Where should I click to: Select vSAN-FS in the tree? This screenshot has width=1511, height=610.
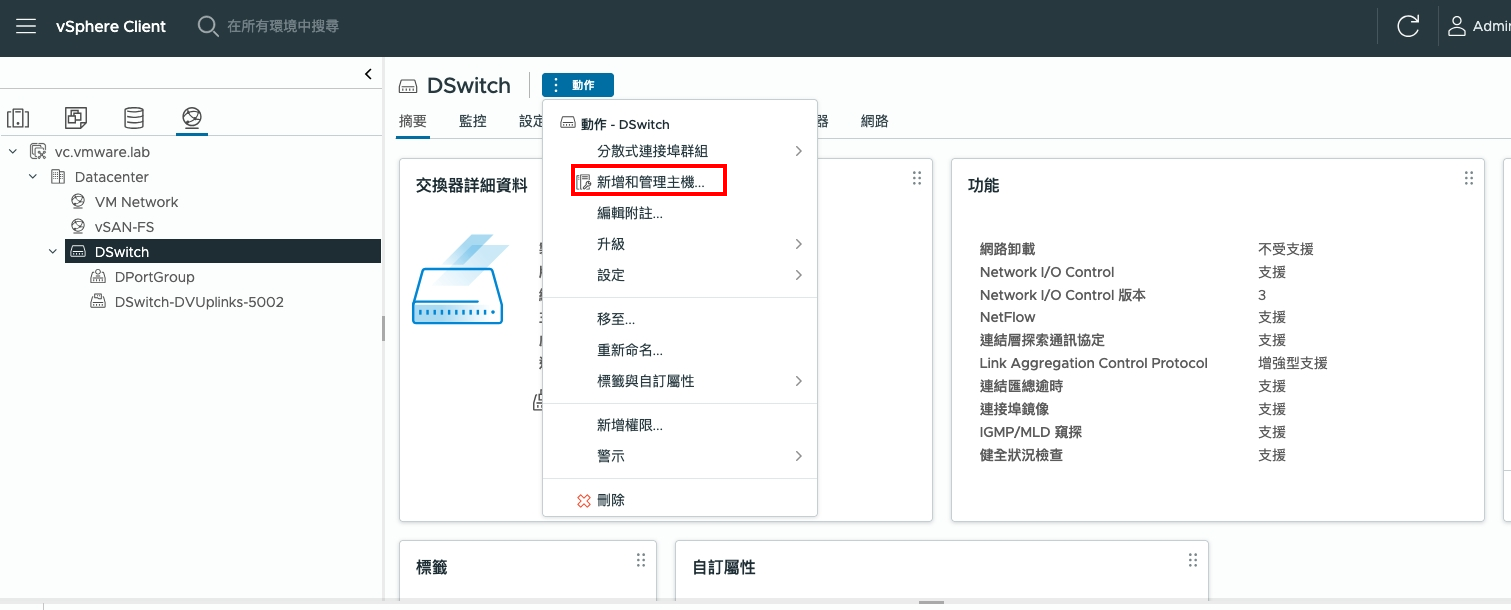[124, 227]
